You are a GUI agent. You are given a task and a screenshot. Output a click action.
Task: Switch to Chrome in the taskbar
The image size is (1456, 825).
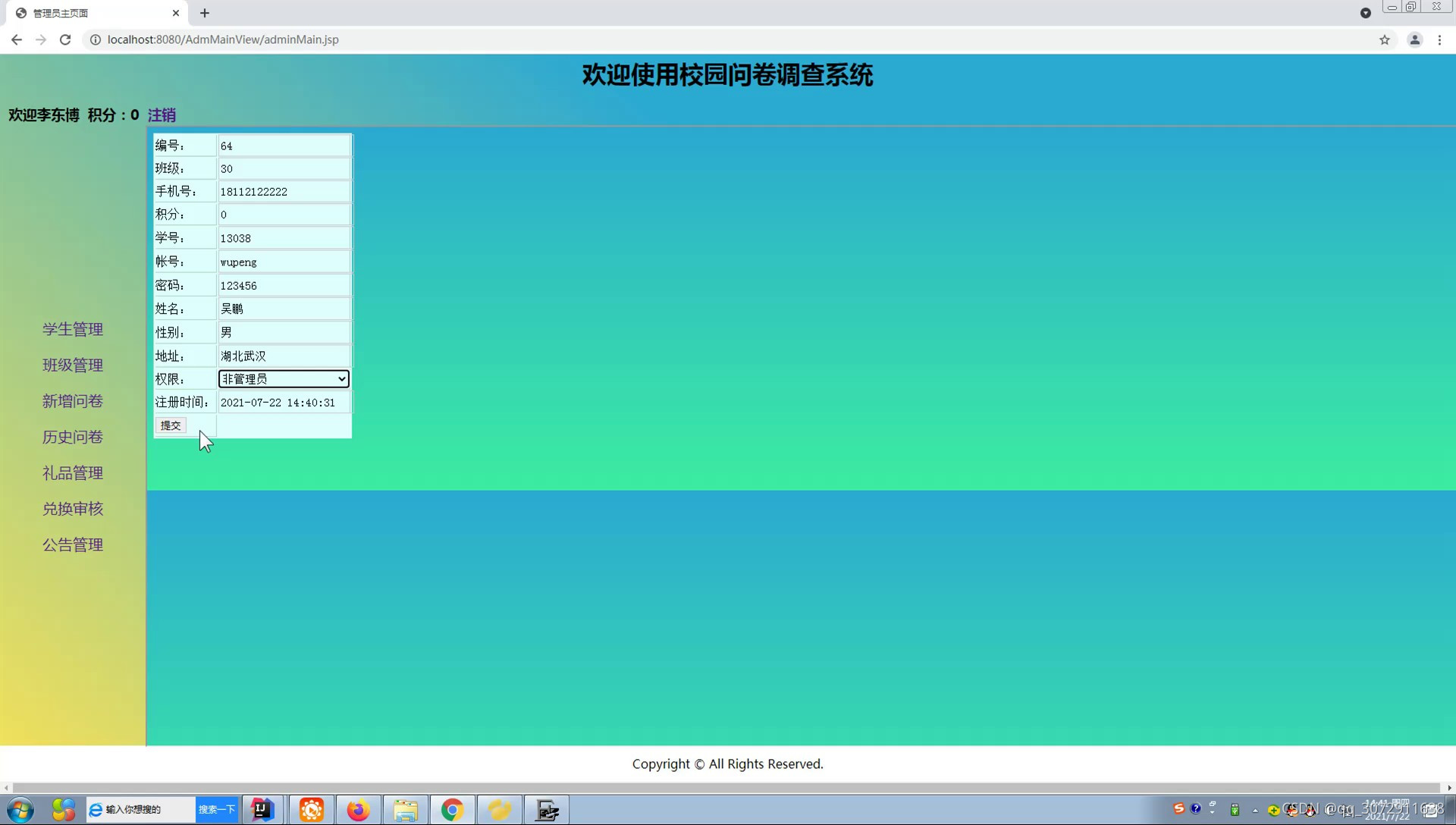[453, 810]
